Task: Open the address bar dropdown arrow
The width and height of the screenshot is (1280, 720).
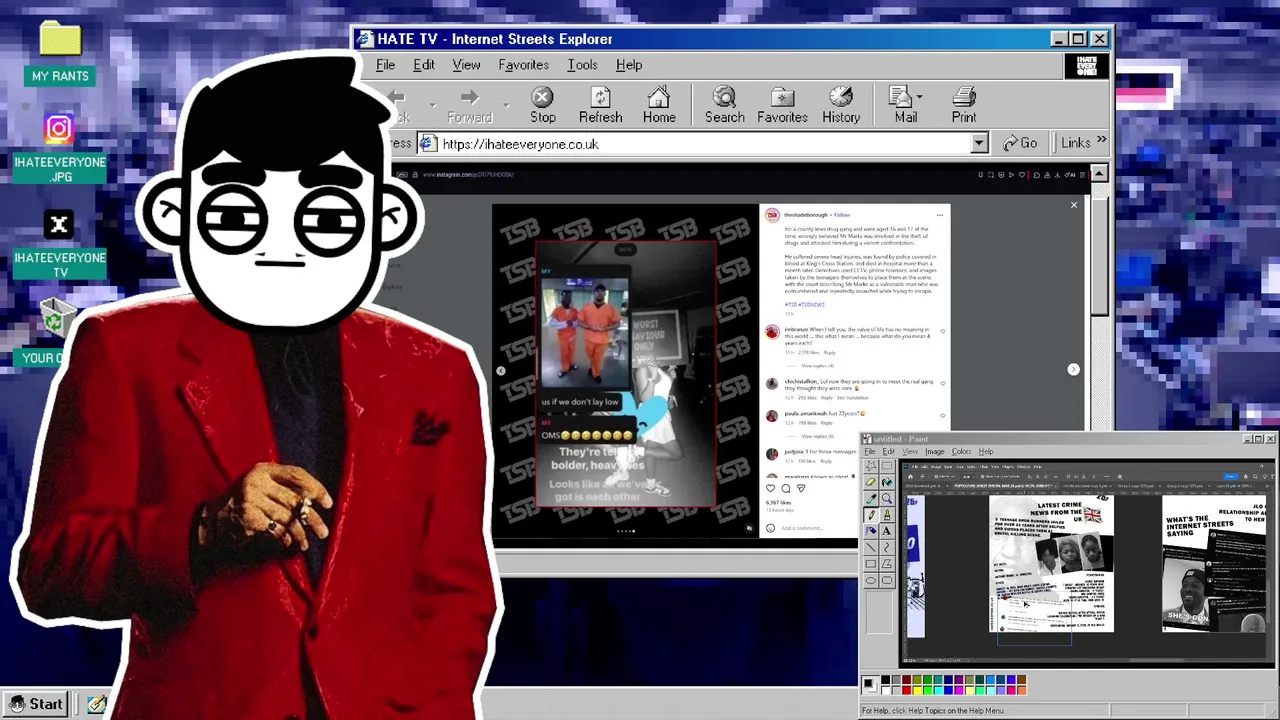Action: tap(979, 144)
